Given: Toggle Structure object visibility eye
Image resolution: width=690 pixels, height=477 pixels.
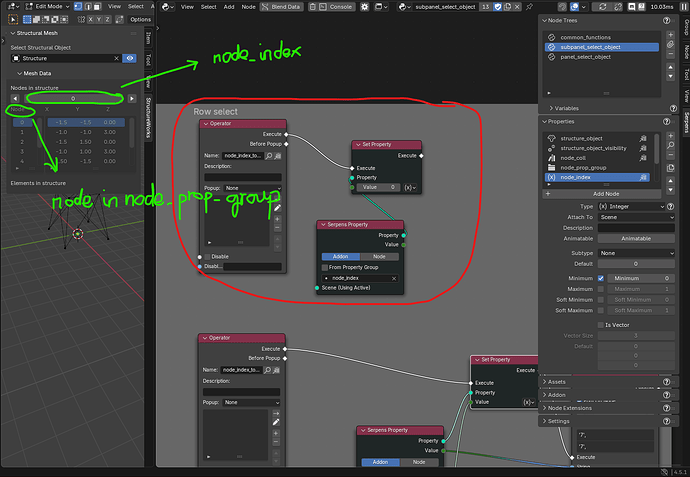Looking at the screenshot, I should click(x=130, y=58).
